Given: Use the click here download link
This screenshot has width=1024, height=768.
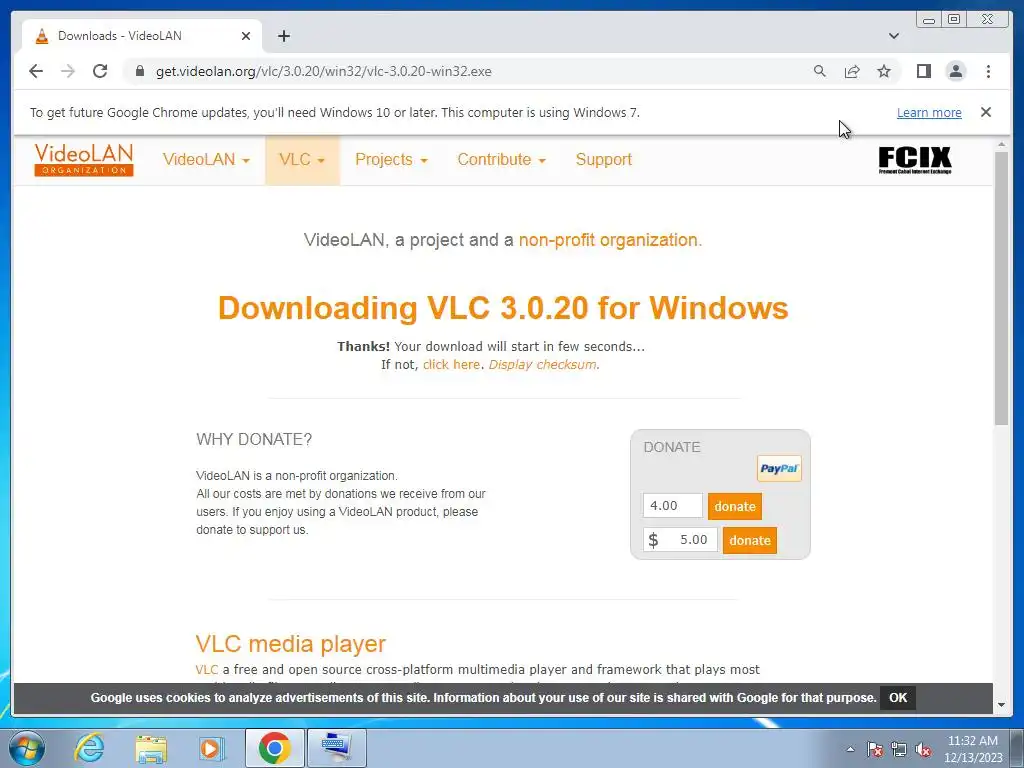Looking at the screenshot, I should (451, 364).
